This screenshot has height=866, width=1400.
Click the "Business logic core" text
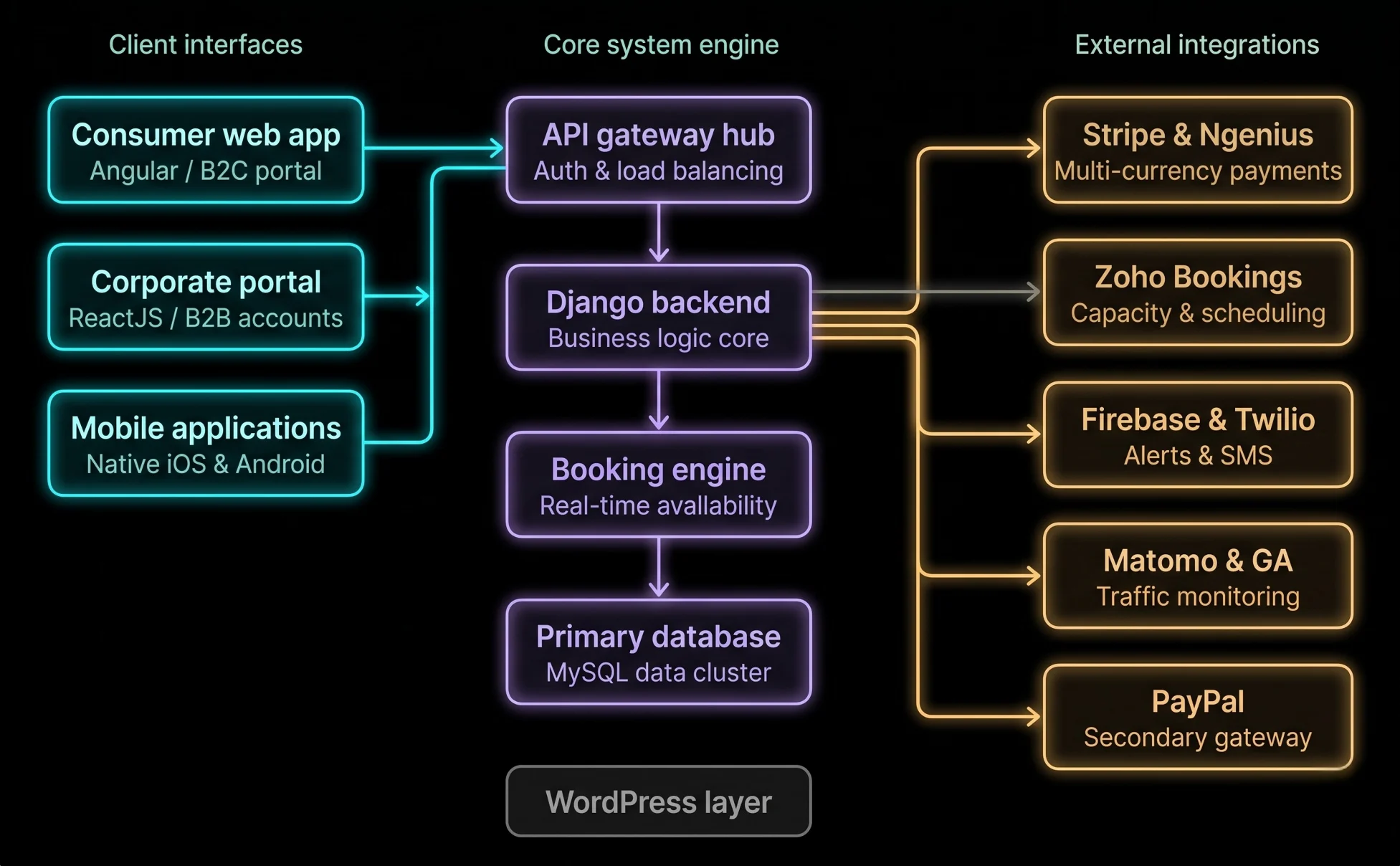[x=658, y=338]
